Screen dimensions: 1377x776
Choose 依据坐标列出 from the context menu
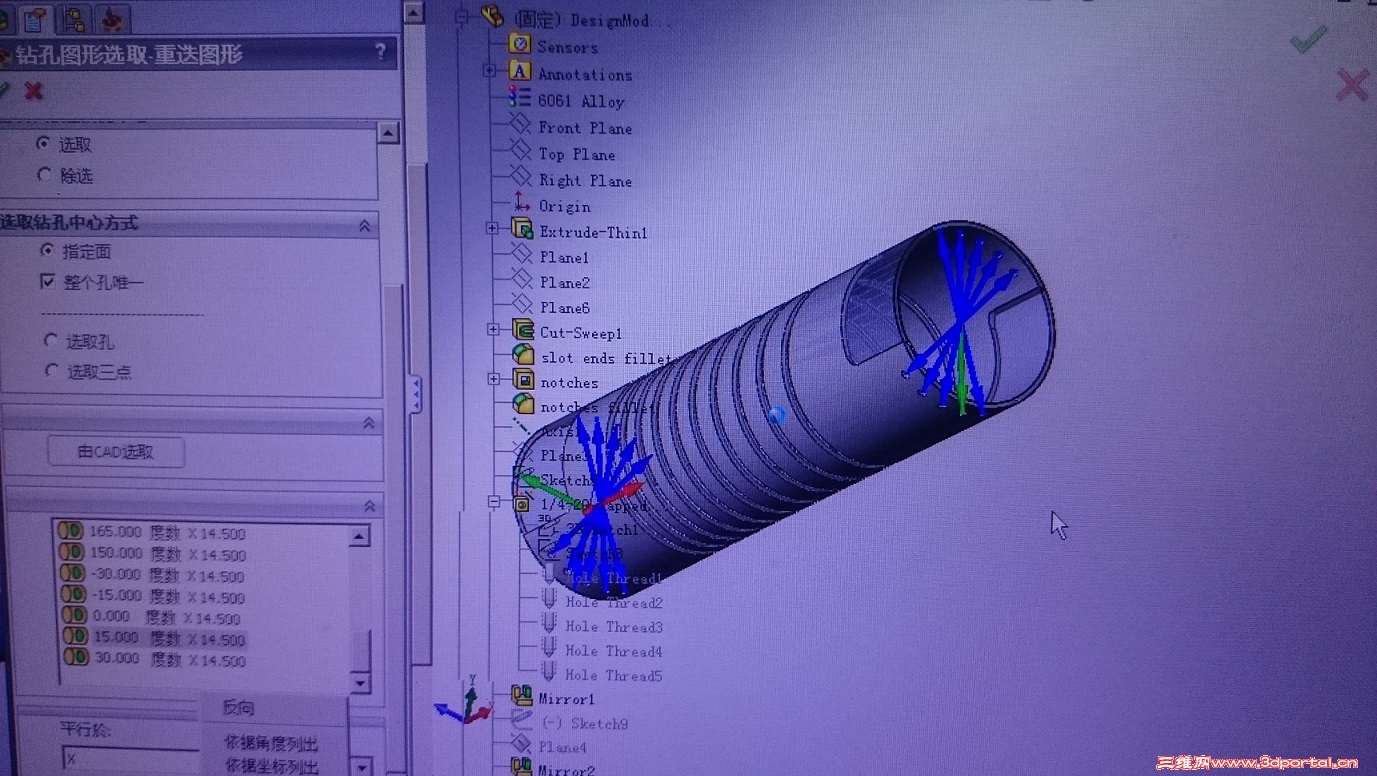[x=270, y=766]
